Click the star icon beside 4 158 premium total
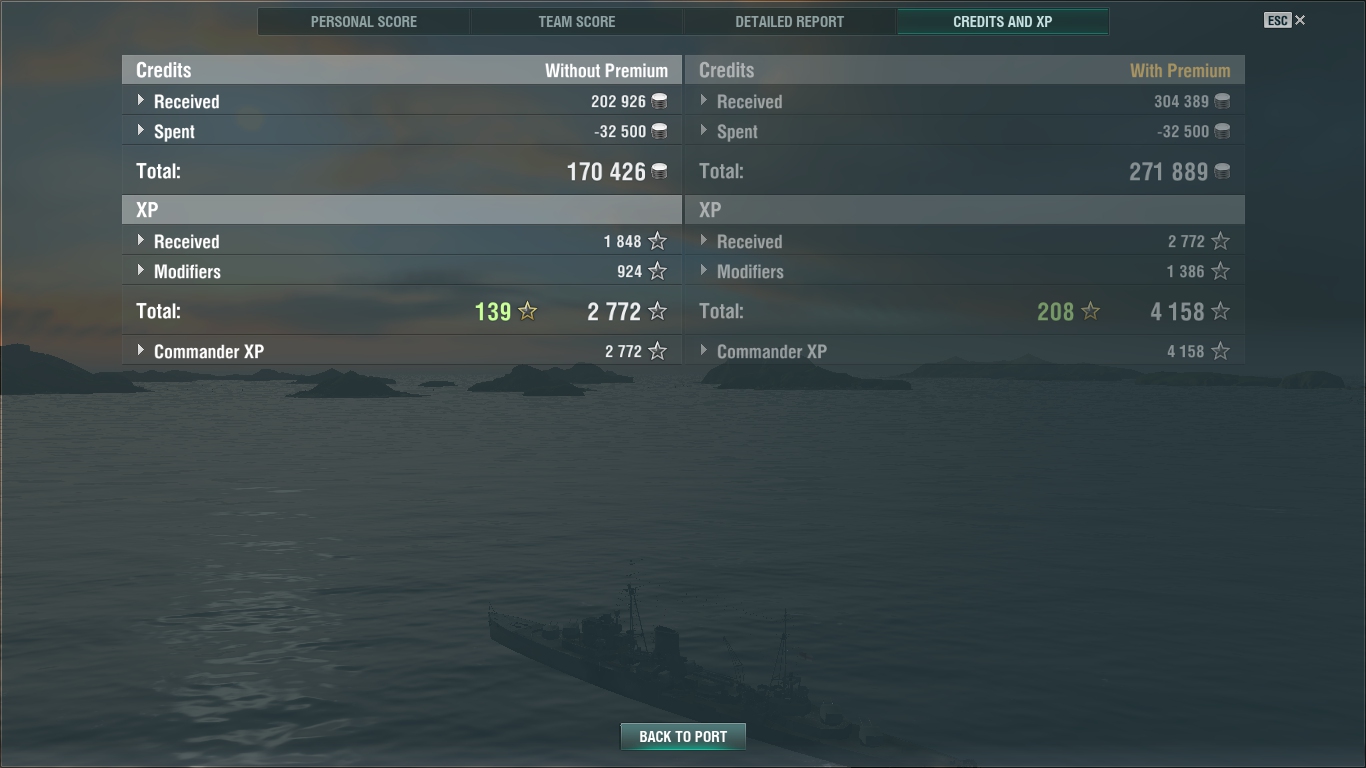Screen dimensions: 1366x768 [1220, 311]
